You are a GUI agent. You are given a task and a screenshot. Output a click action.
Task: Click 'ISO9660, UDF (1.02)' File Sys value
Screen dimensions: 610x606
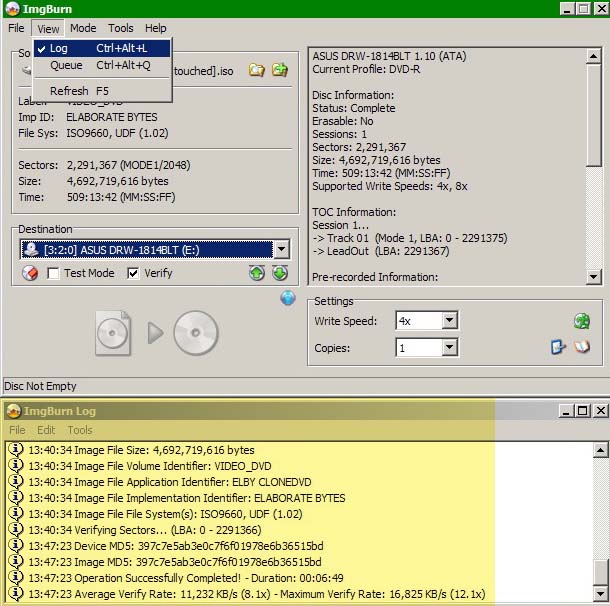[117, 133]
